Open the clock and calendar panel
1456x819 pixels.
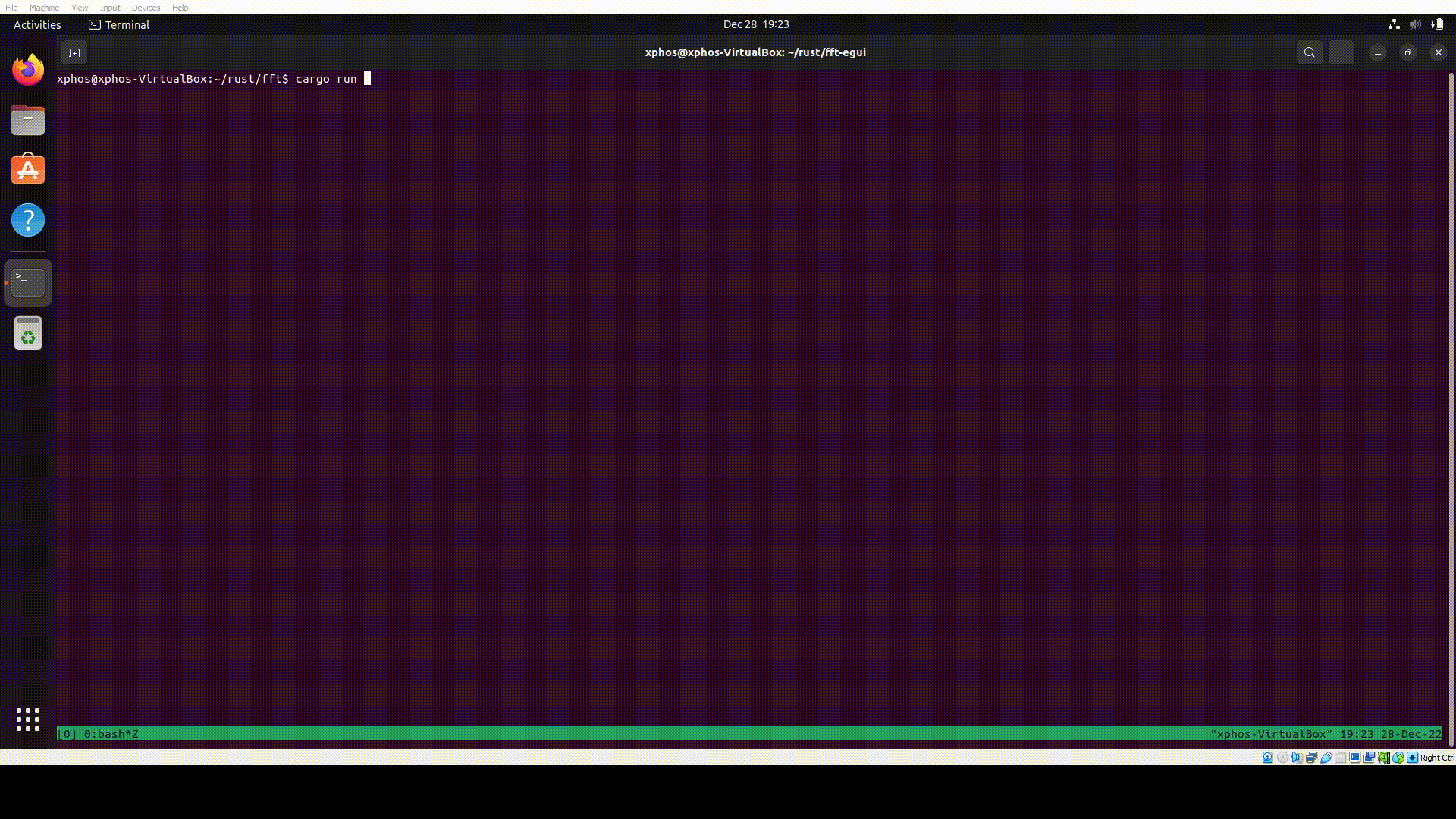pyautogui.click(x=755, y=24)
